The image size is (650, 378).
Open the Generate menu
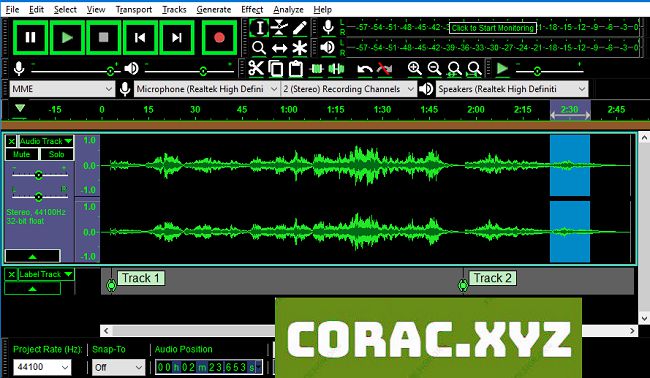213,9
